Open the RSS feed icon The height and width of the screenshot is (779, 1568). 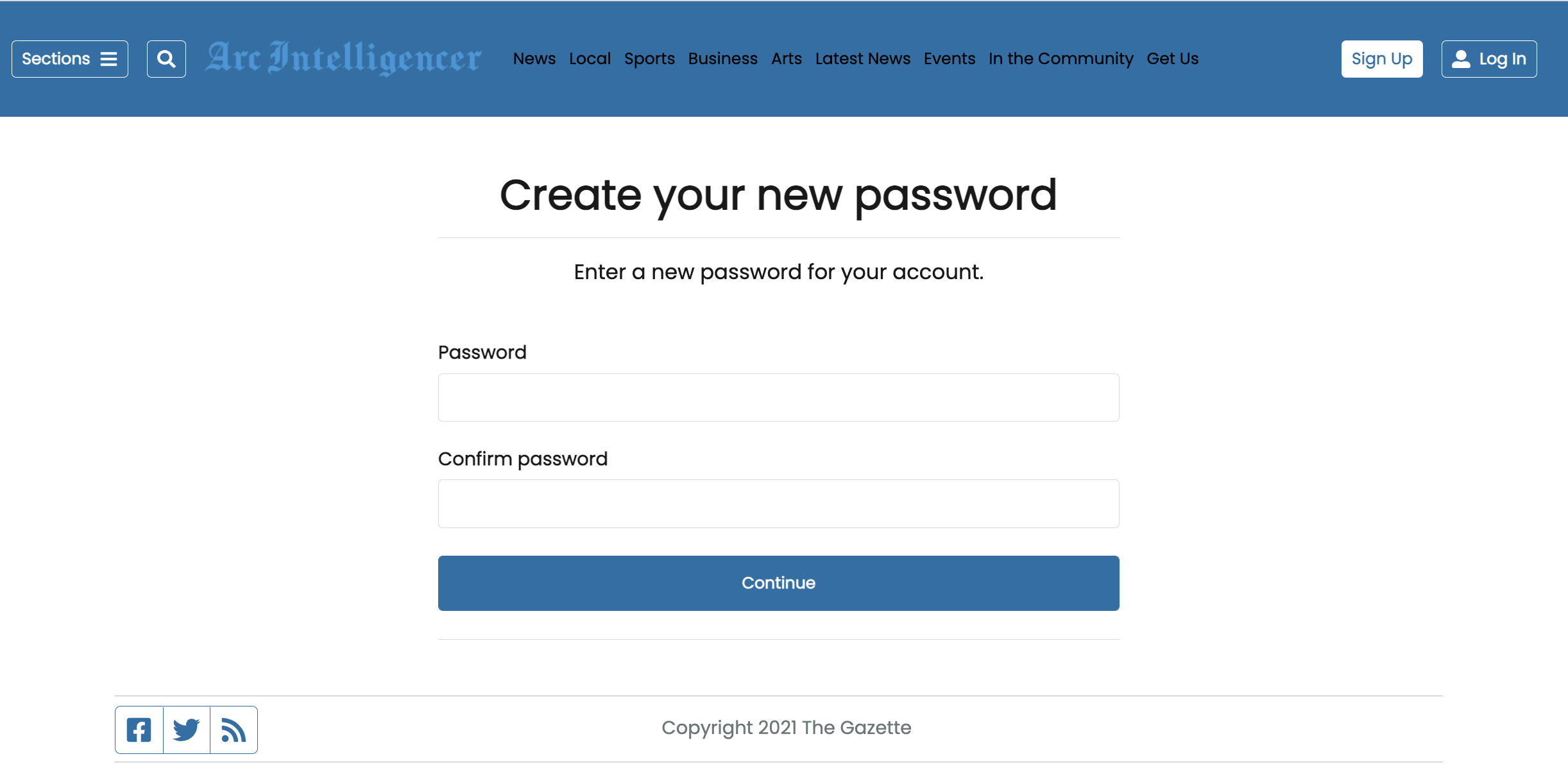click(x=234, y=730)
